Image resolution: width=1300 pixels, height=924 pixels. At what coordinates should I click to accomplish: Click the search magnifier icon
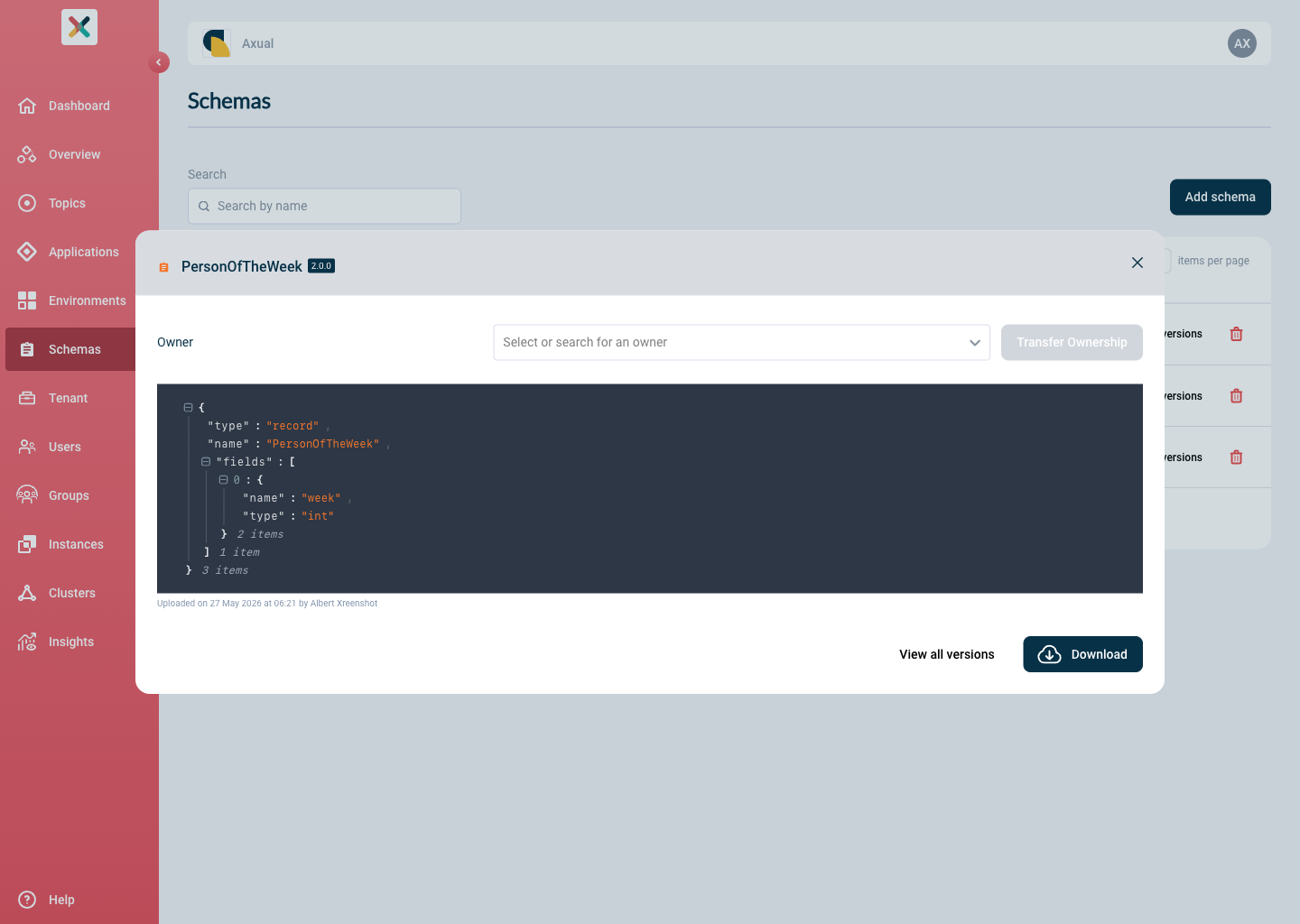pyautogui.click(x=204, y=207)
